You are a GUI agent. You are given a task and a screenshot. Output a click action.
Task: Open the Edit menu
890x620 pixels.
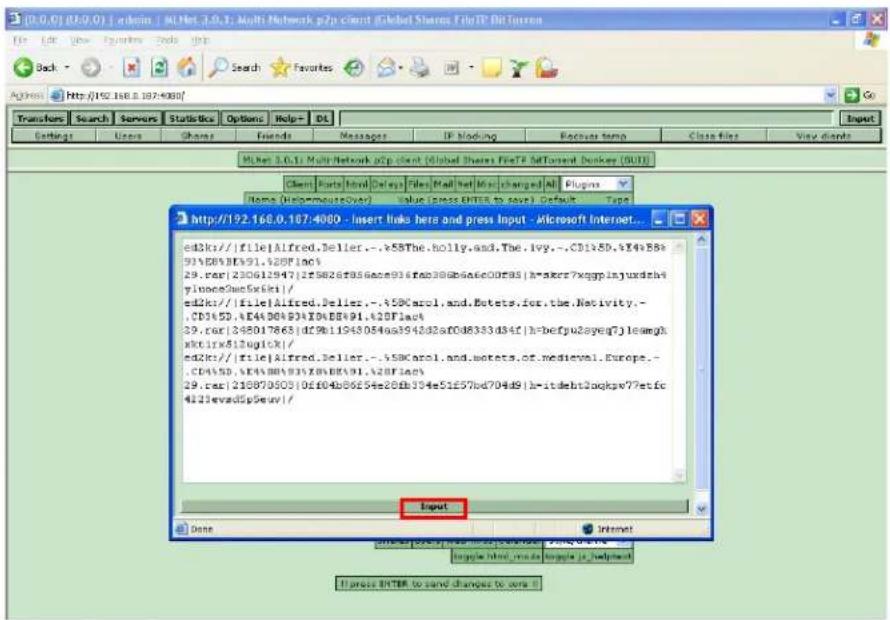49,40
